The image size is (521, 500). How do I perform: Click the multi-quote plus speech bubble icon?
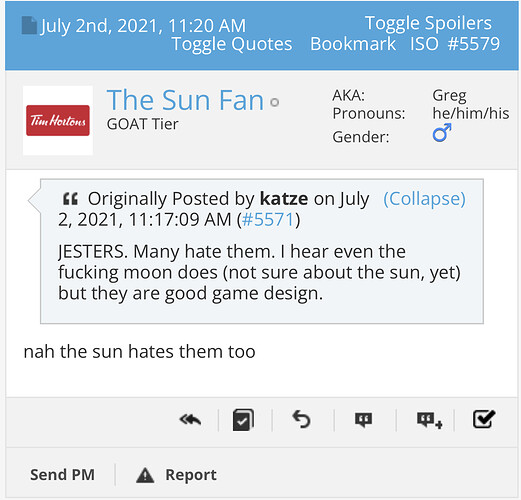click(x=429, y=420)
